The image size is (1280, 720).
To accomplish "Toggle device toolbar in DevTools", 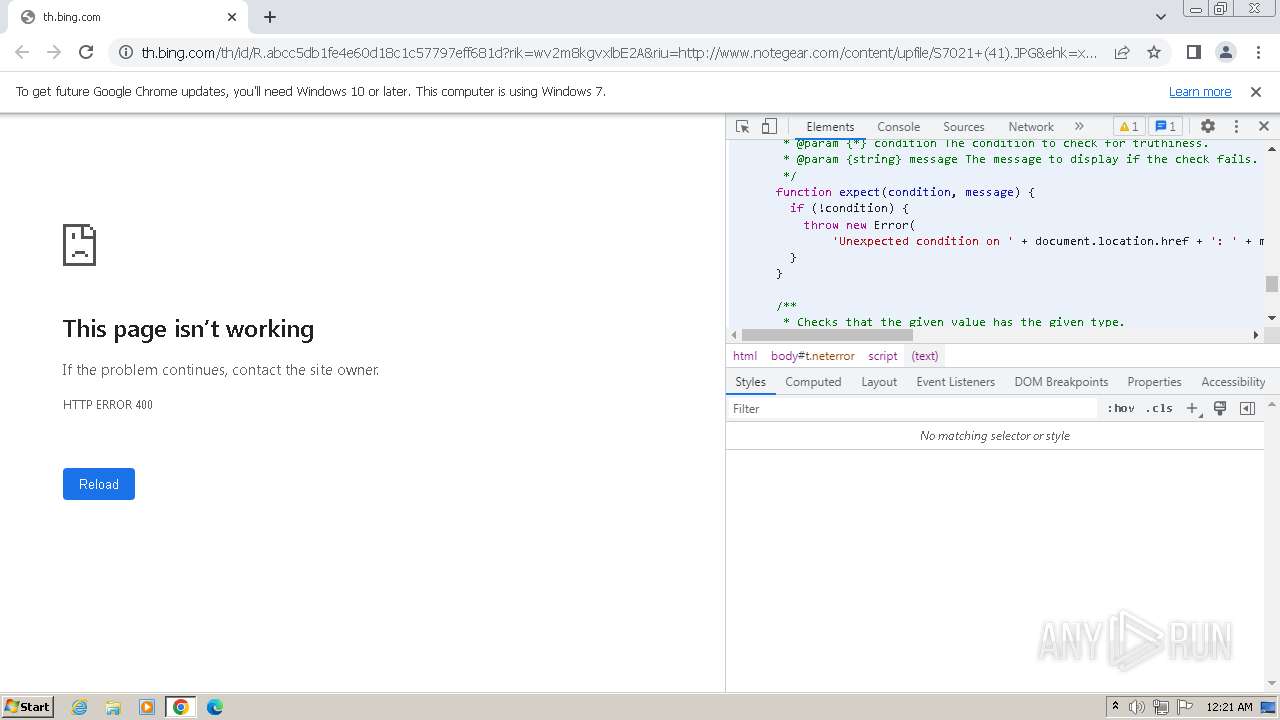I will point(769,127).
